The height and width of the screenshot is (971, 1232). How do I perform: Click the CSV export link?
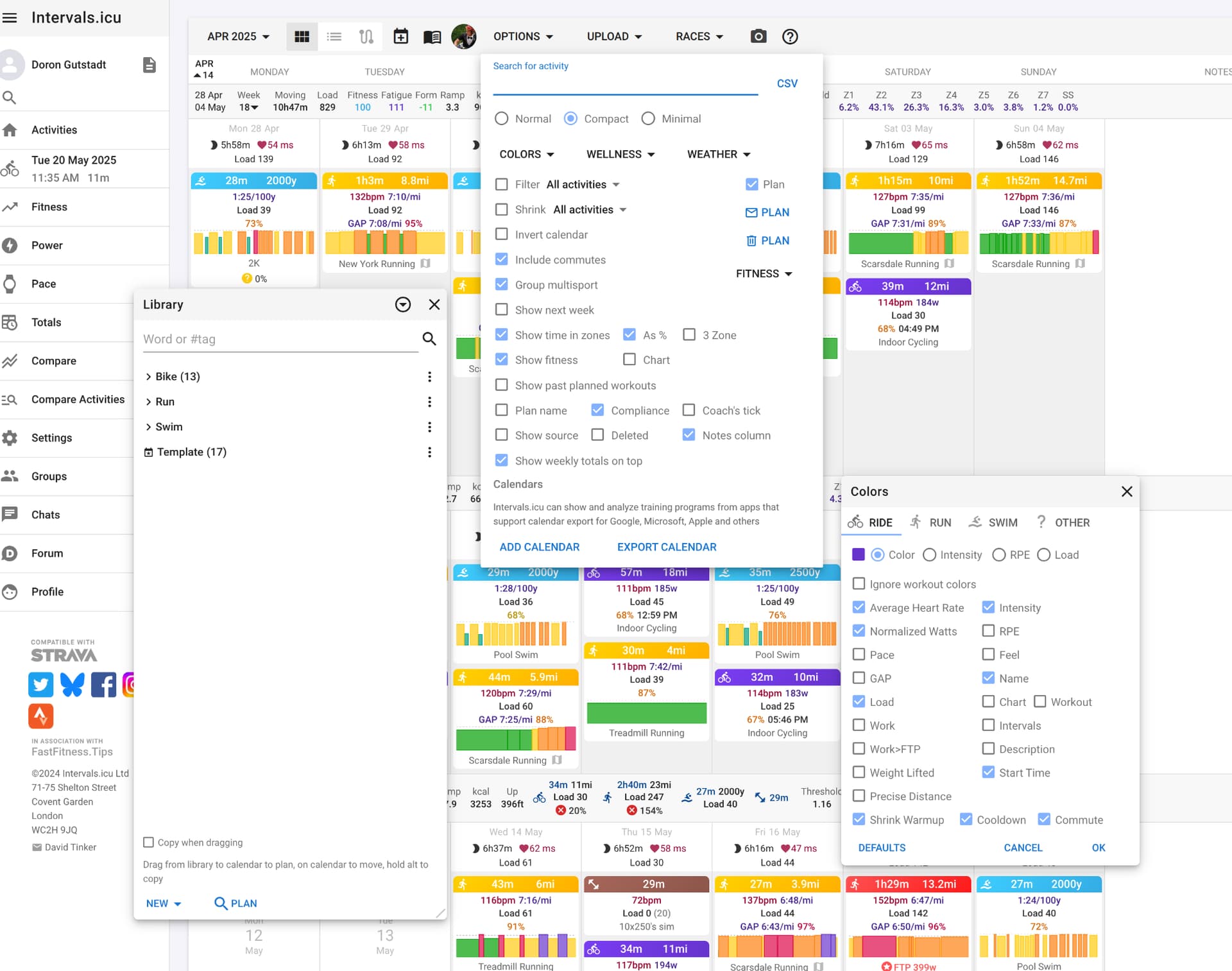(787, 83)
